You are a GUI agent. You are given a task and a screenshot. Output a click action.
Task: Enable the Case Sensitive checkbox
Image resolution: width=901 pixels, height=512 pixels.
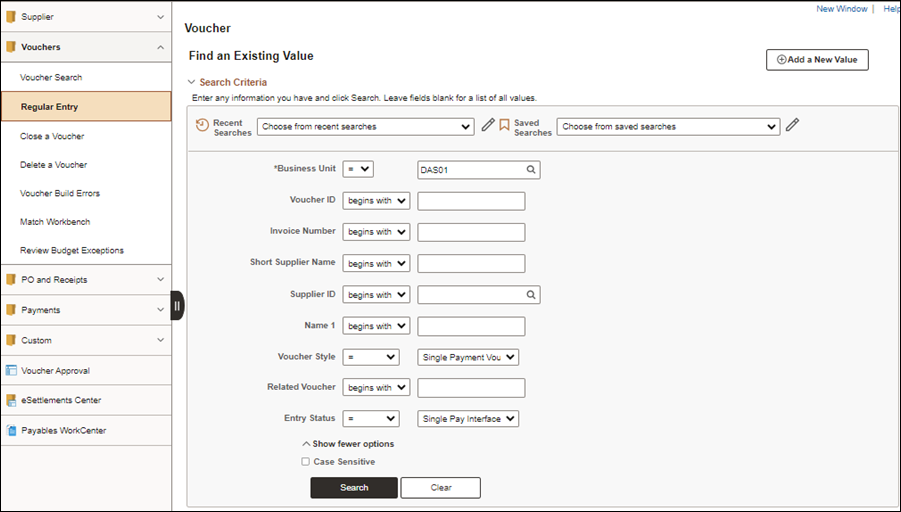(306, 462)
